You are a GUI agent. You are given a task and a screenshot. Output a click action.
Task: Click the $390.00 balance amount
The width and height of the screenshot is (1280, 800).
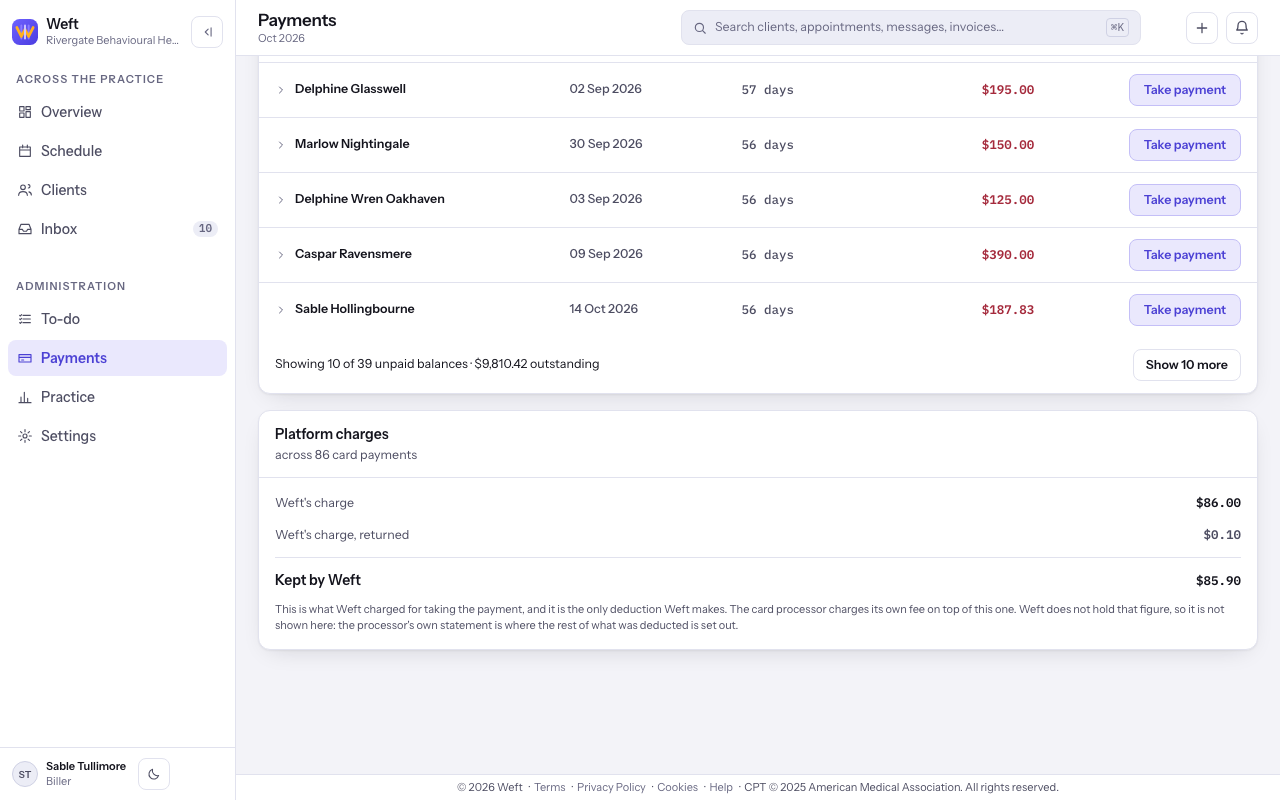pos(1008,255)
